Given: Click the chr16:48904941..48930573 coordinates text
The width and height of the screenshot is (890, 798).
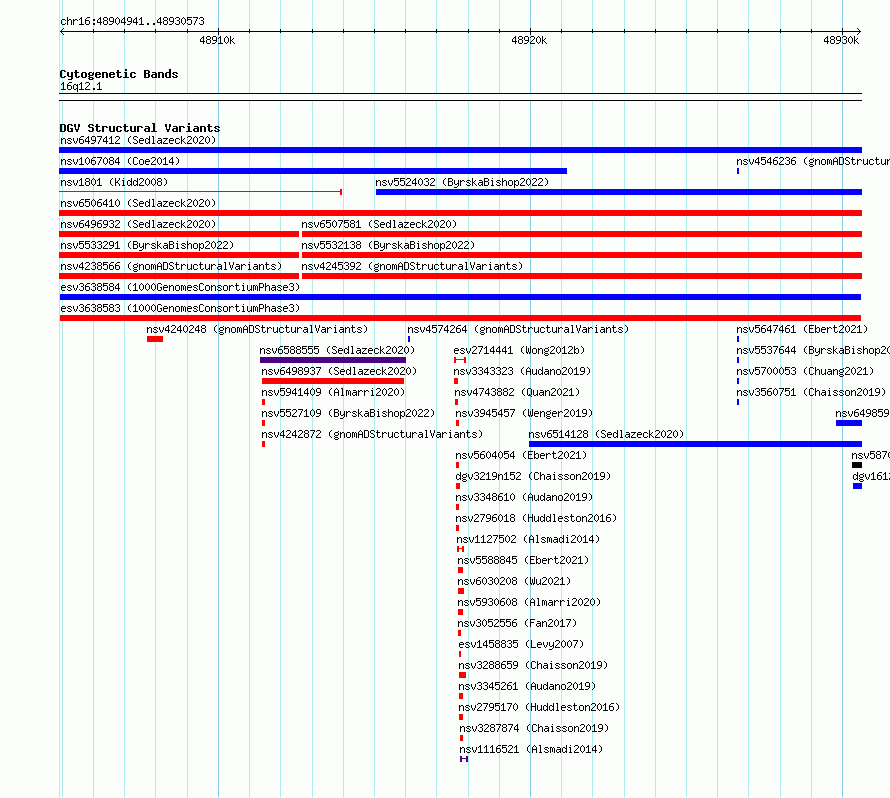Looking at the screenshot, I should (x=132, y=21).
